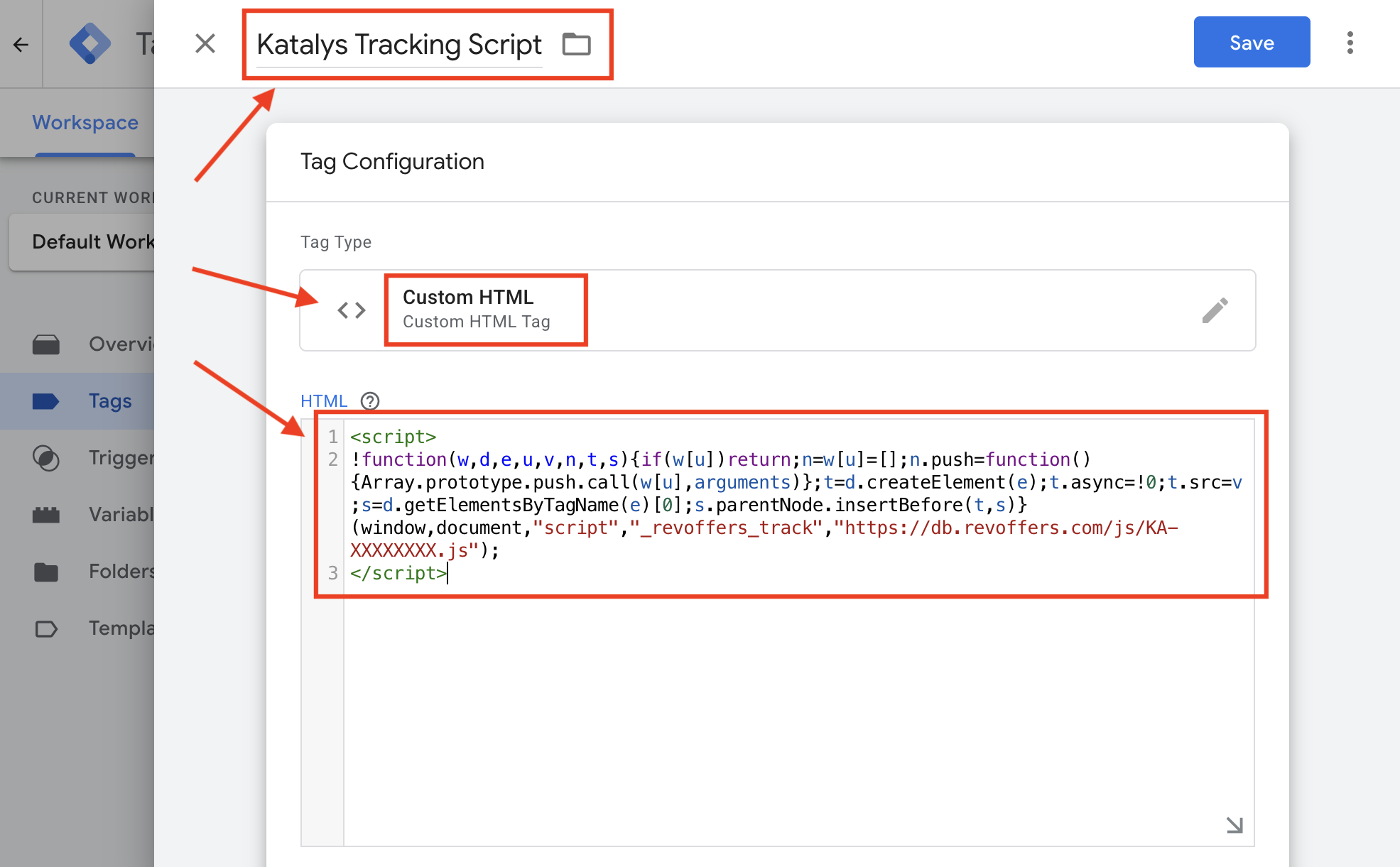The height and width of the screenshot is (867, 1400).
Task: Go back with the left arrow
Action: [21, 45]
